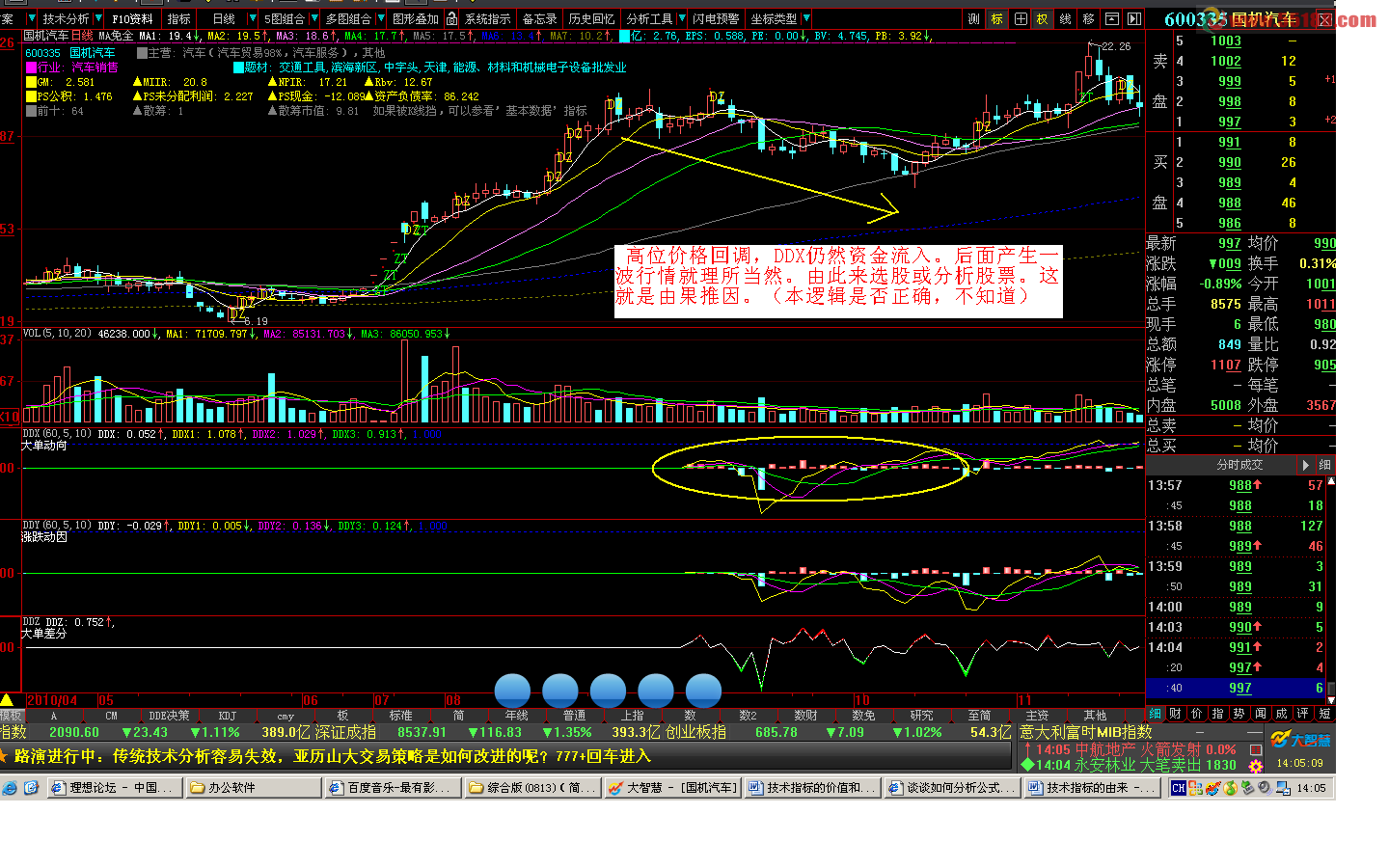The image size is (1389, 868).
Task: Click the side panel collapse icon
Action: coord(1134,18)
